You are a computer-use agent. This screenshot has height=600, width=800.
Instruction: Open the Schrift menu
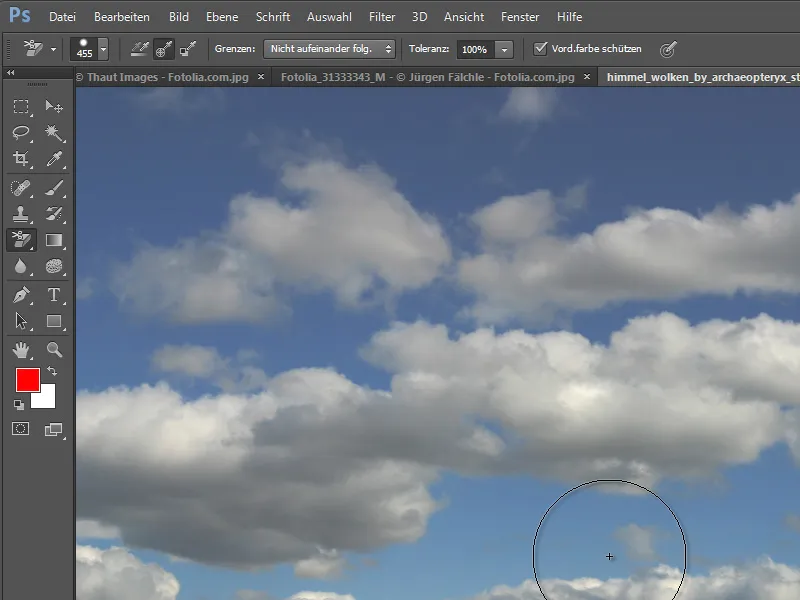click(x=273, y=17)
